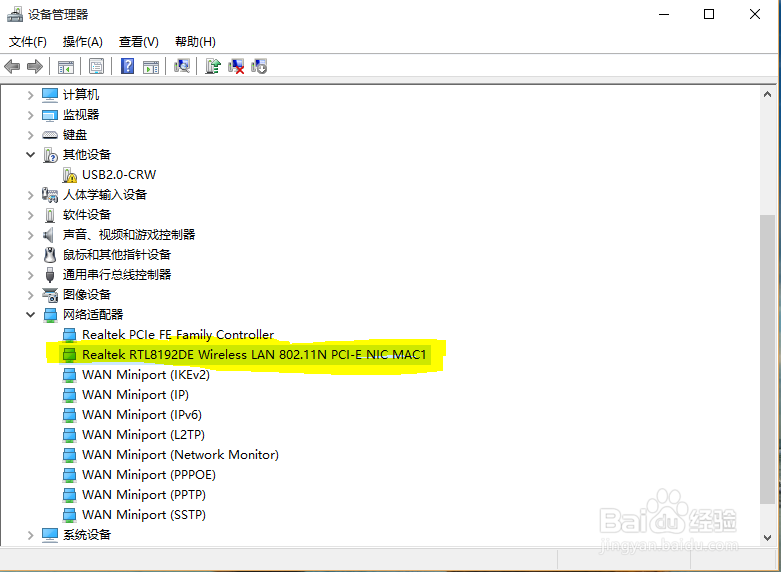Minimize the Device Manager window

coord(664,14)
